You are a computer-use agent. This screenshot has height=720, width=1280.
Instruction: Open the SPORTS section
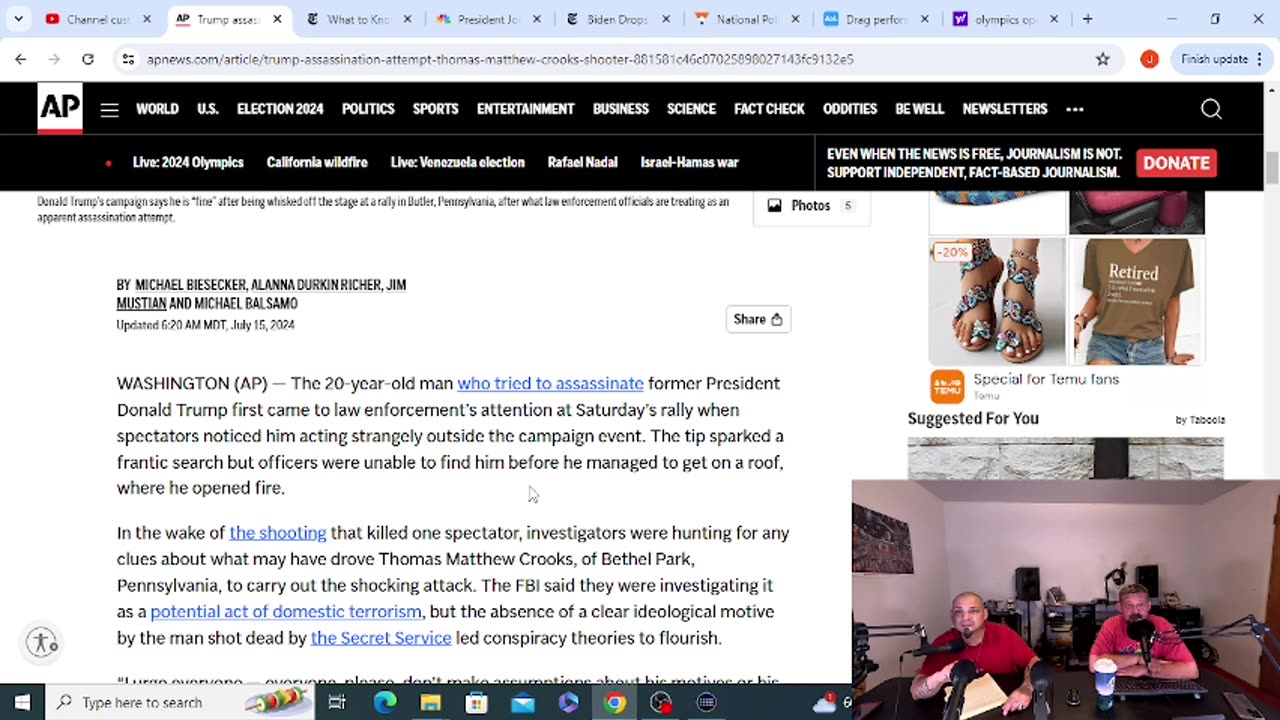[x=435, y=109]
